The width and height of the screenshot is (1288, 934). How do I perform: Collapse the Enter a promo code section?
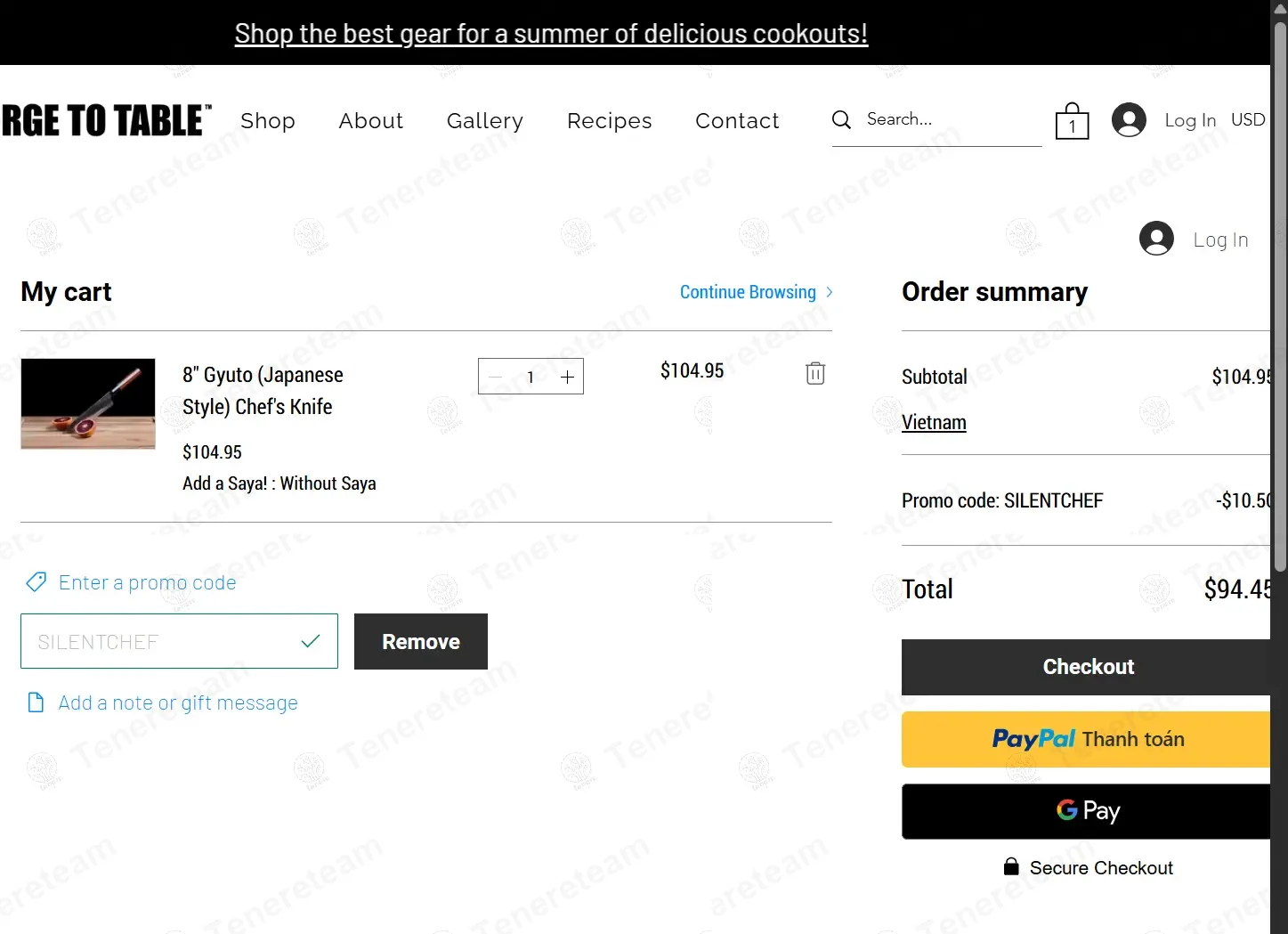click(x=148, y=582)
